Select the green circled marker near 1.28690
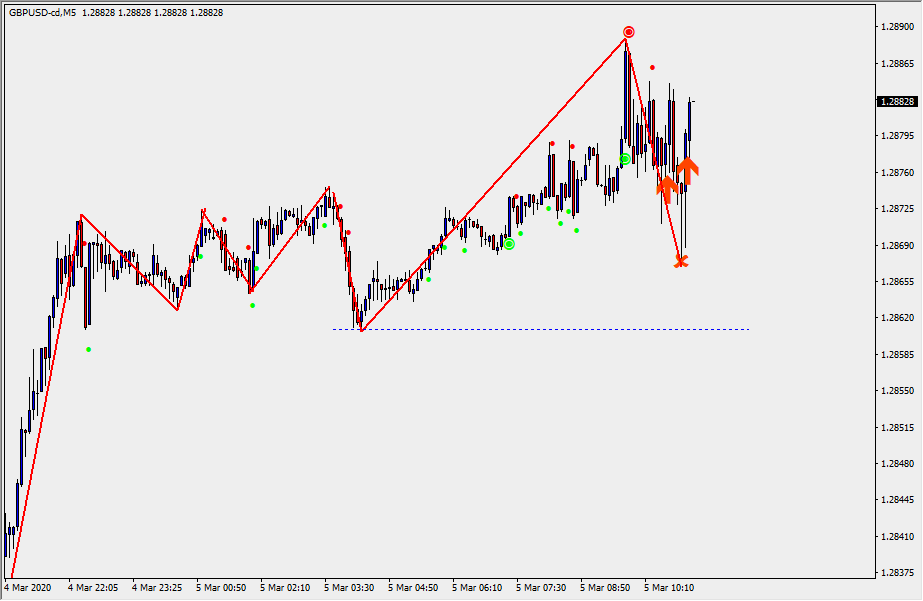Screen dimensions: 923x601 click(509, 244)
